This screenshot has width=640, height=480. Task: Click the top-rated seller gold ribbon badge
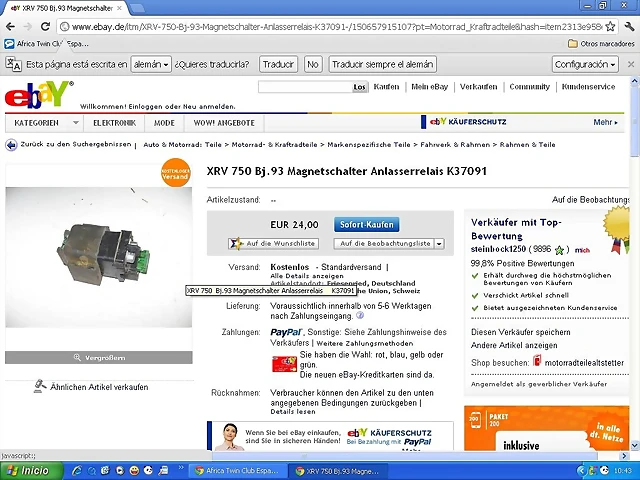point(618,229)
